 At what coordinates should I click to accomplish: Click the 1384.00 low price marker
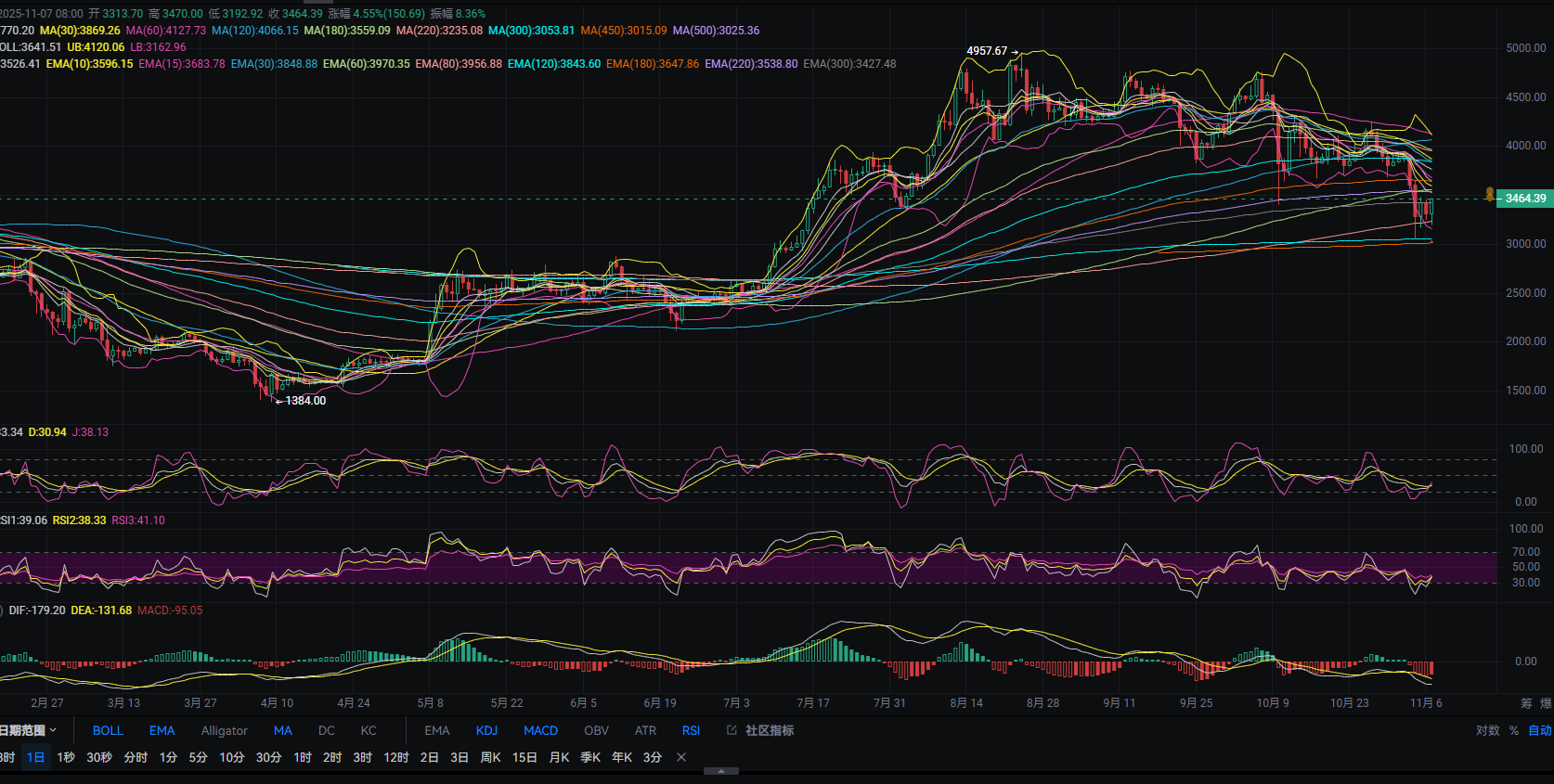pyautogui.click(x=305, y=401)
